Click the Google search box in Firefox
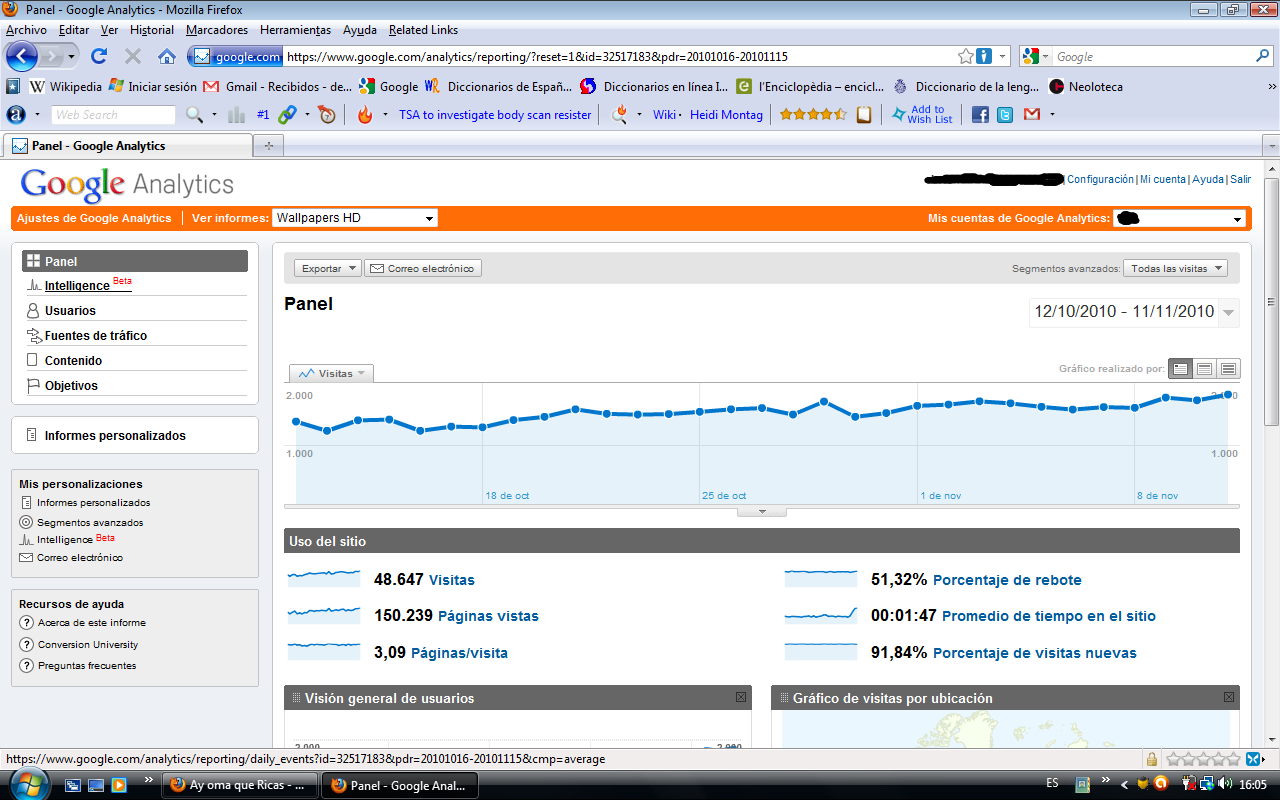Image resolution: width=1280 pixels, height=800 pixels. click(x=1153, y=57)
